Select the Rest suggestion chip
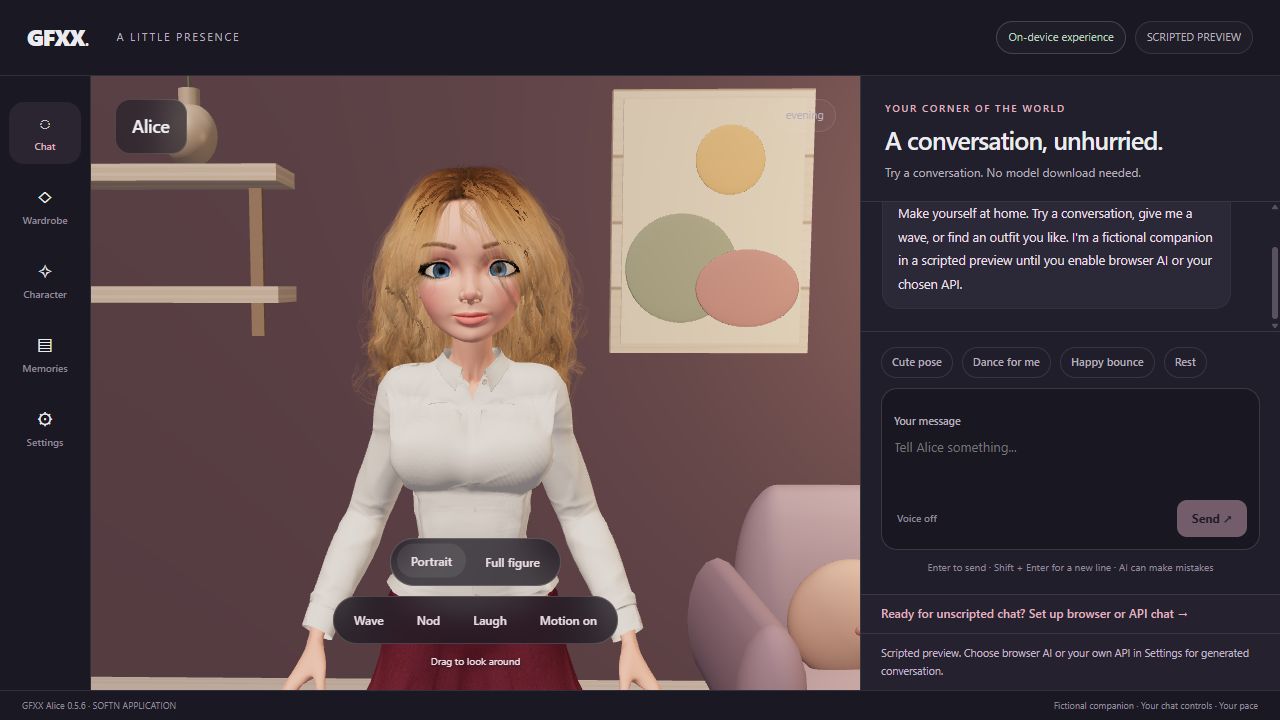Screen dimensions: 1280x720 pos(1185,362)
